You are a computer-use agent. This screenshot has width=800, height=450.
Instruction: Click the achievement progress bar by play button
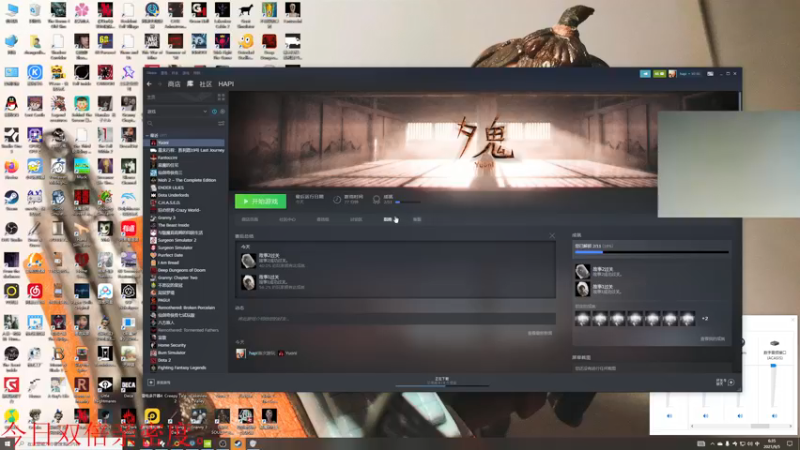(x=408, y=203)
